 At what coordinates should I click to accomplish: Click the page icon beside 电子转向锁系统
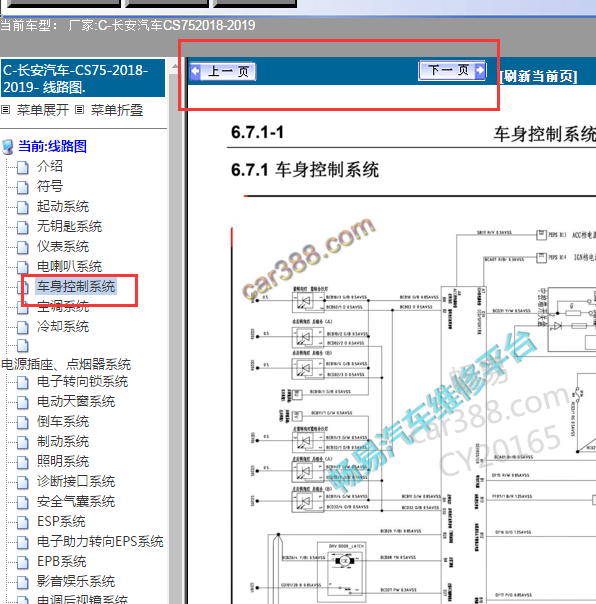(x=23, y=383)
